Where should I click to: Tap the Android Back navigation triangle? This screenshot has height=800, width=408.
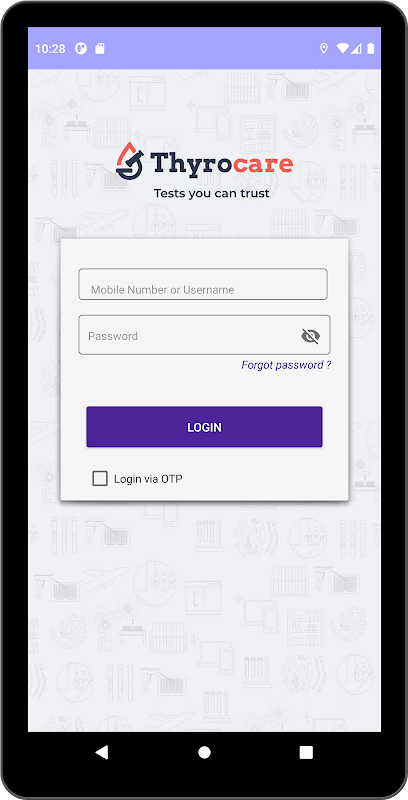point(102,752)
